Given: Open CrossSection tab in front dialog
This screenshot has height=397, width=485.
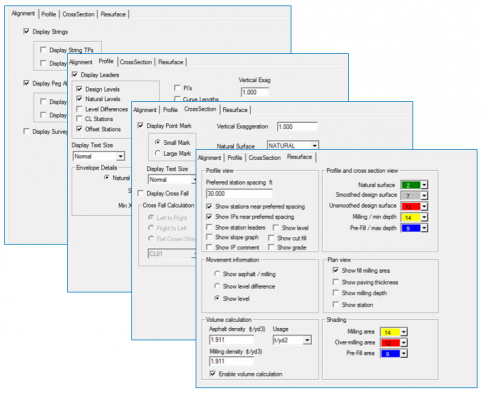Looking at the screenshot, I should (x=265, y=158).
